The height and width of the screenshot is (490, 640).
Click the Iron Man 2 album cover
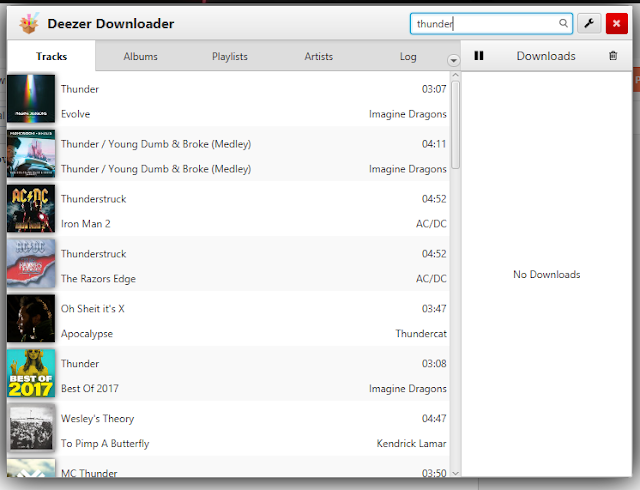(x=31, y=208)
